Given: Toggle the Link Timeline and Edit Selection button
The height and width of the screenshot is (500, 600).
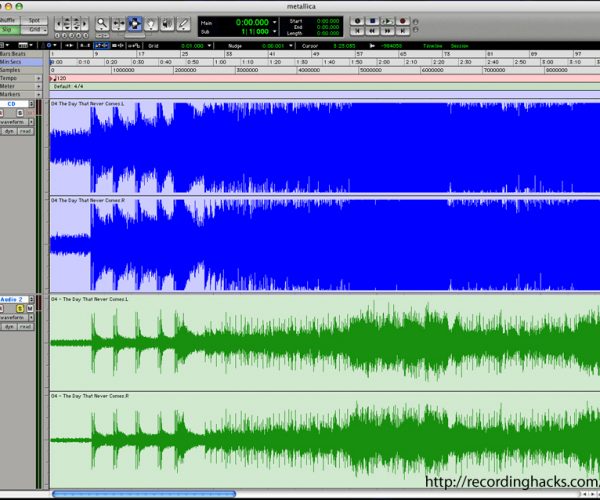Looking at the screenshot, I should (x=101, y=46).
